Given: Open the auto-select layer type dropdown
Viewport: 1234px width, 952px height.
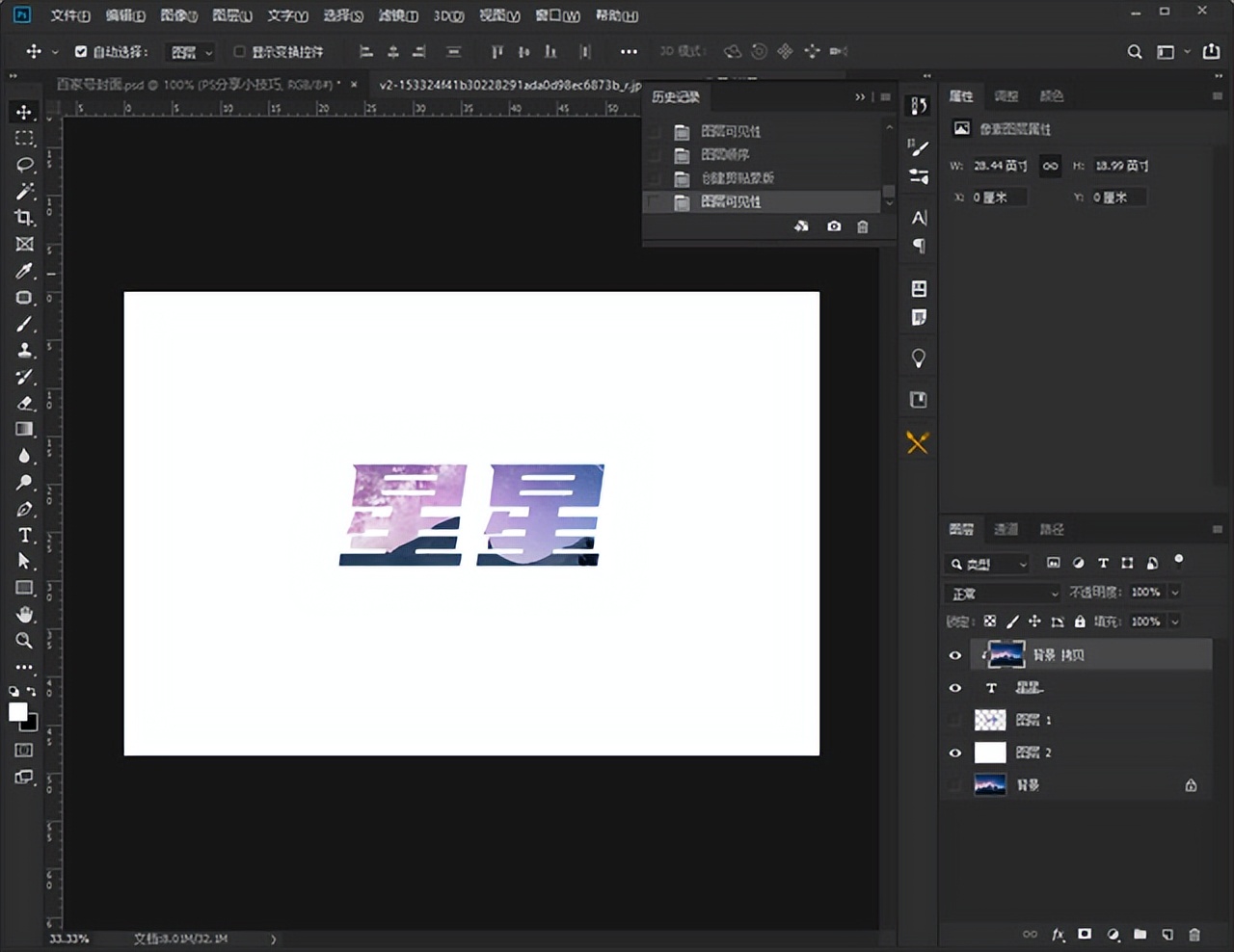Looking at the screenshot, I should (191, 52).
